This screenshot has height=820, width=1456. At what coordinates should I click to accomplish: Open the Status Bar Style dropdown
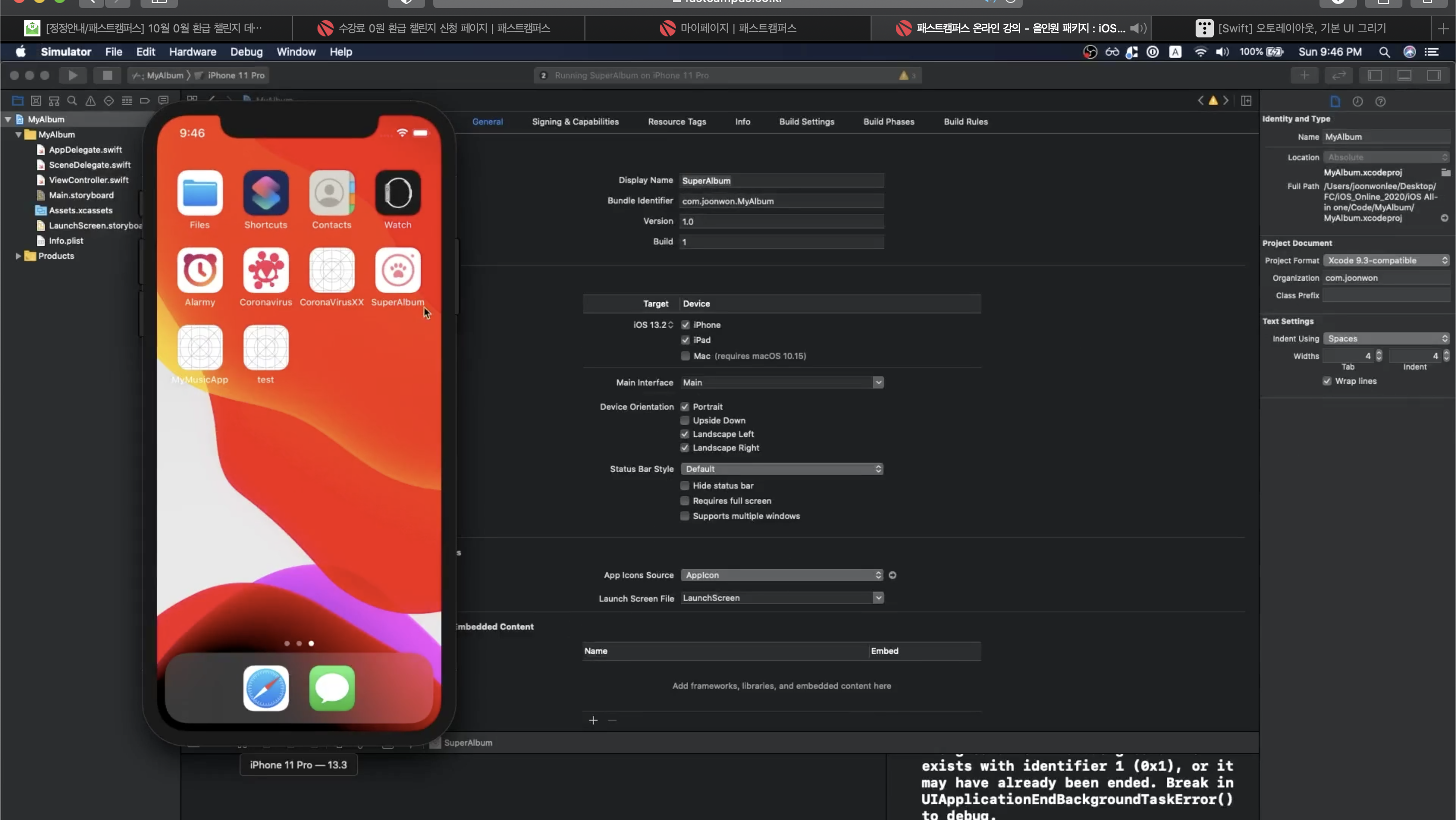(x=781, y=469)
